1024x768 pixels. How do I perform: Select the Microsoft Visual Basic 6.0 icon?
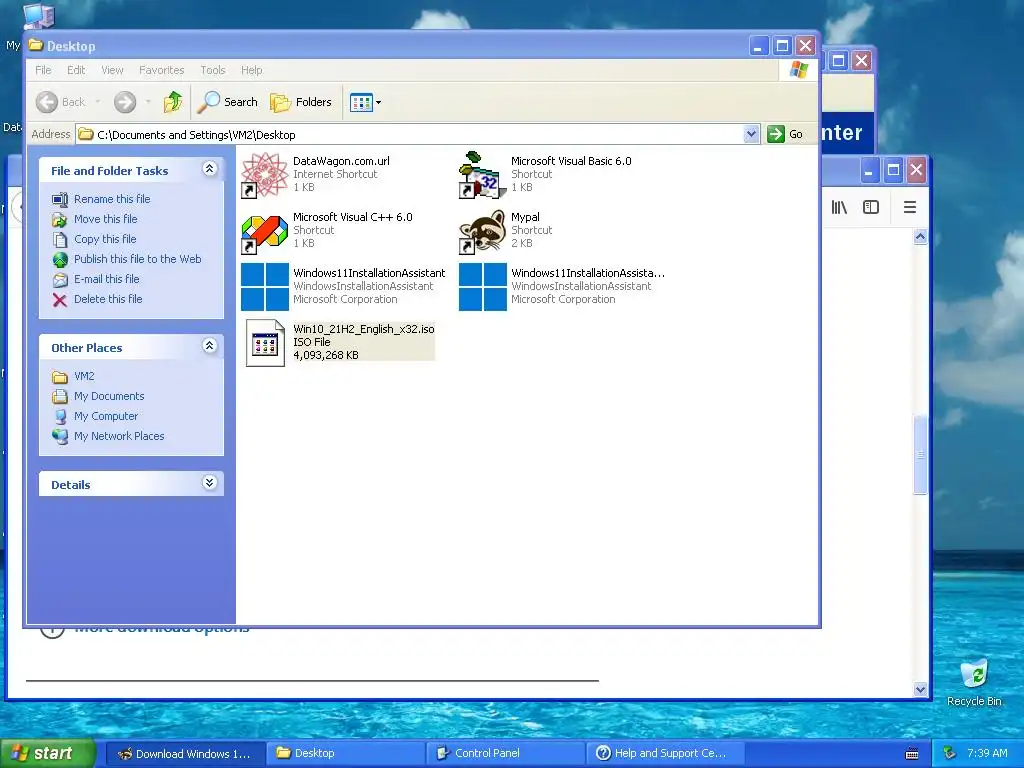coord(483,175)
